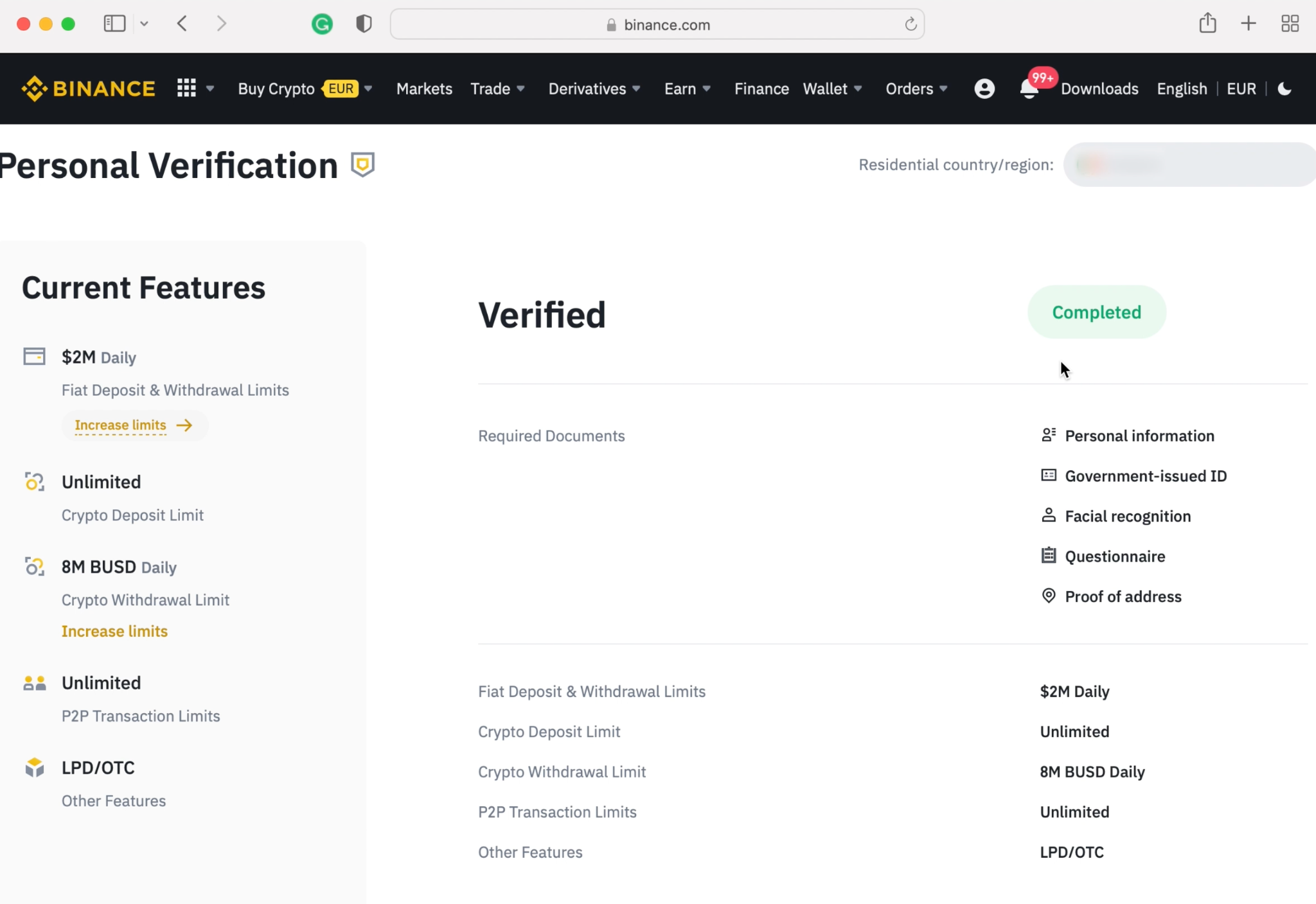Screen dimensions: 1316x904
Task: Go to Markets
Action: pos(424,89)
